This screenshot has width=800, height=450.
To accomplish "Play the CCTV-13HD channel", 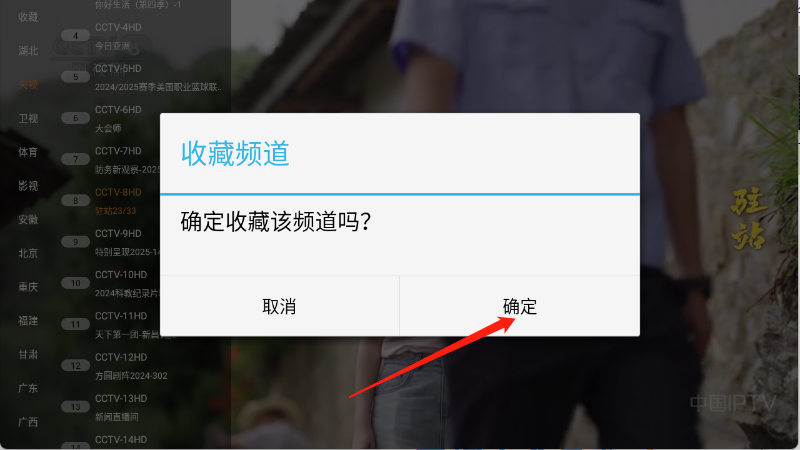I will 121,398.
